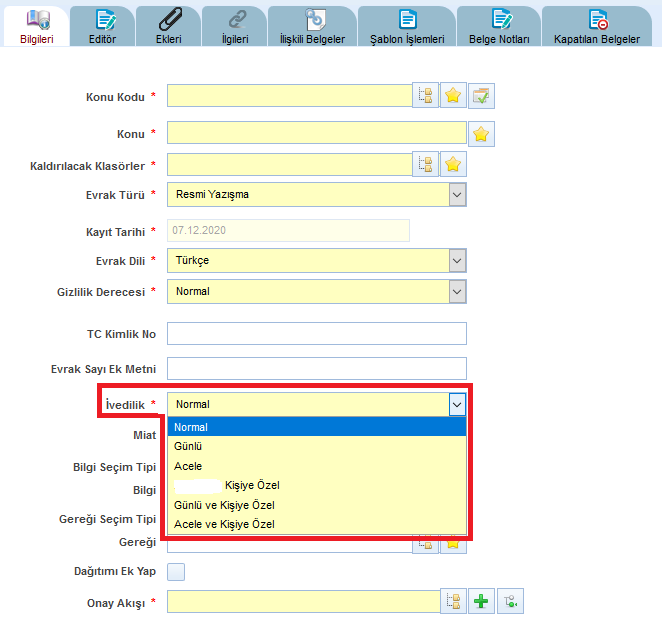Expand the Gizlilik Derecesi dropdown
The height and width of the screenshot is (638, 662).
tap(457, 292)
